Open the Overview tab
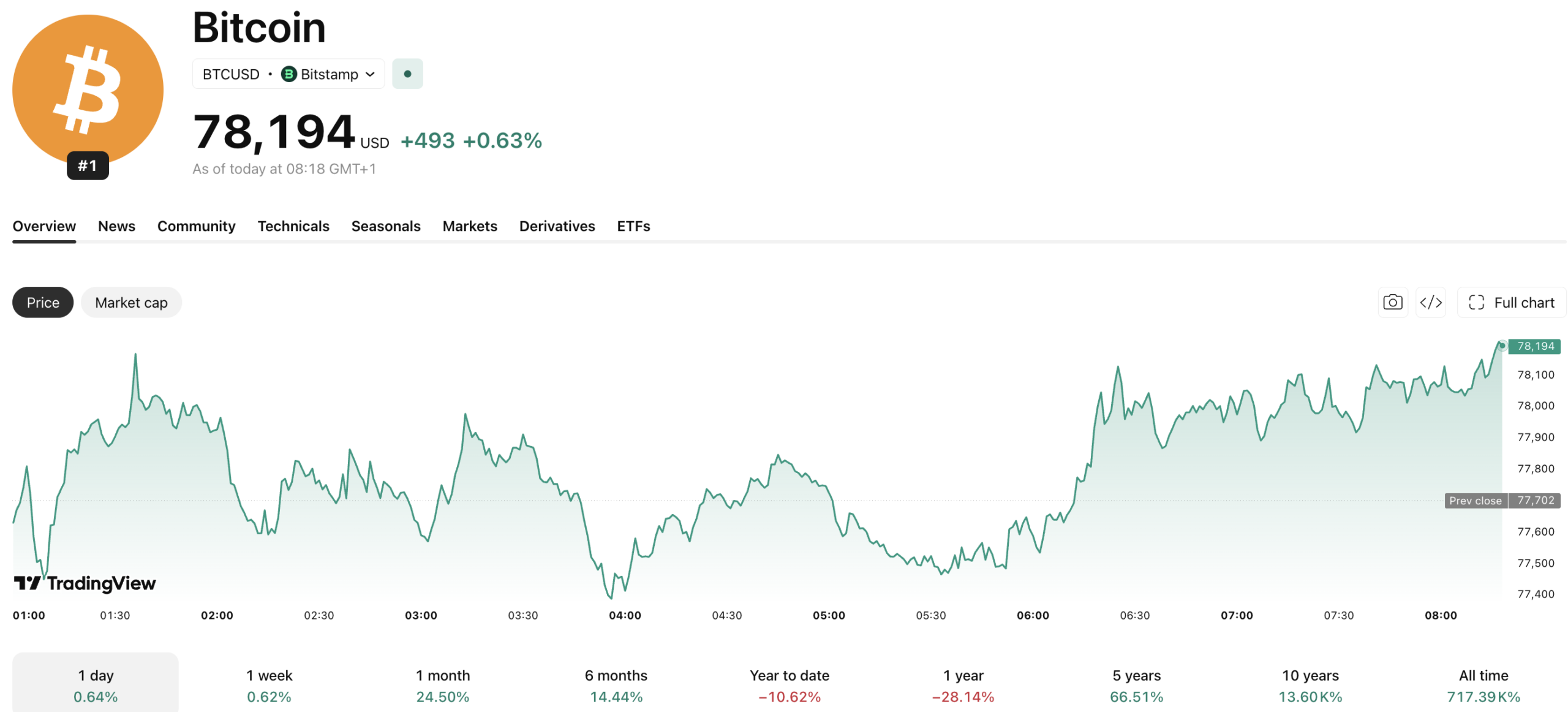The image size is (1568, 712). point(44,226)
